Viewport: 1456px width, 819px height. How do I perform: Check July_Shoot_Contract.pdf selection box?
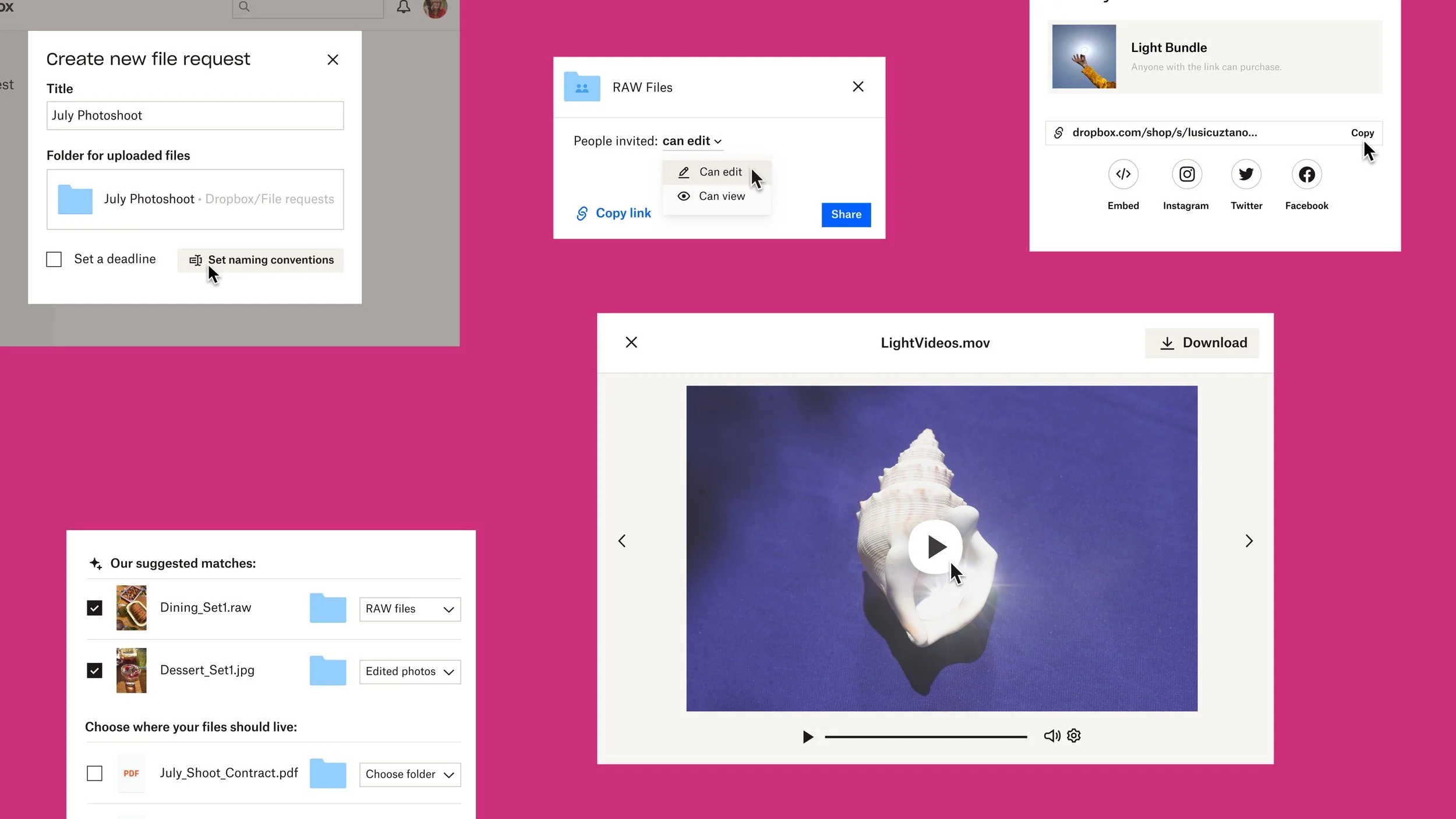pos(94,773)
